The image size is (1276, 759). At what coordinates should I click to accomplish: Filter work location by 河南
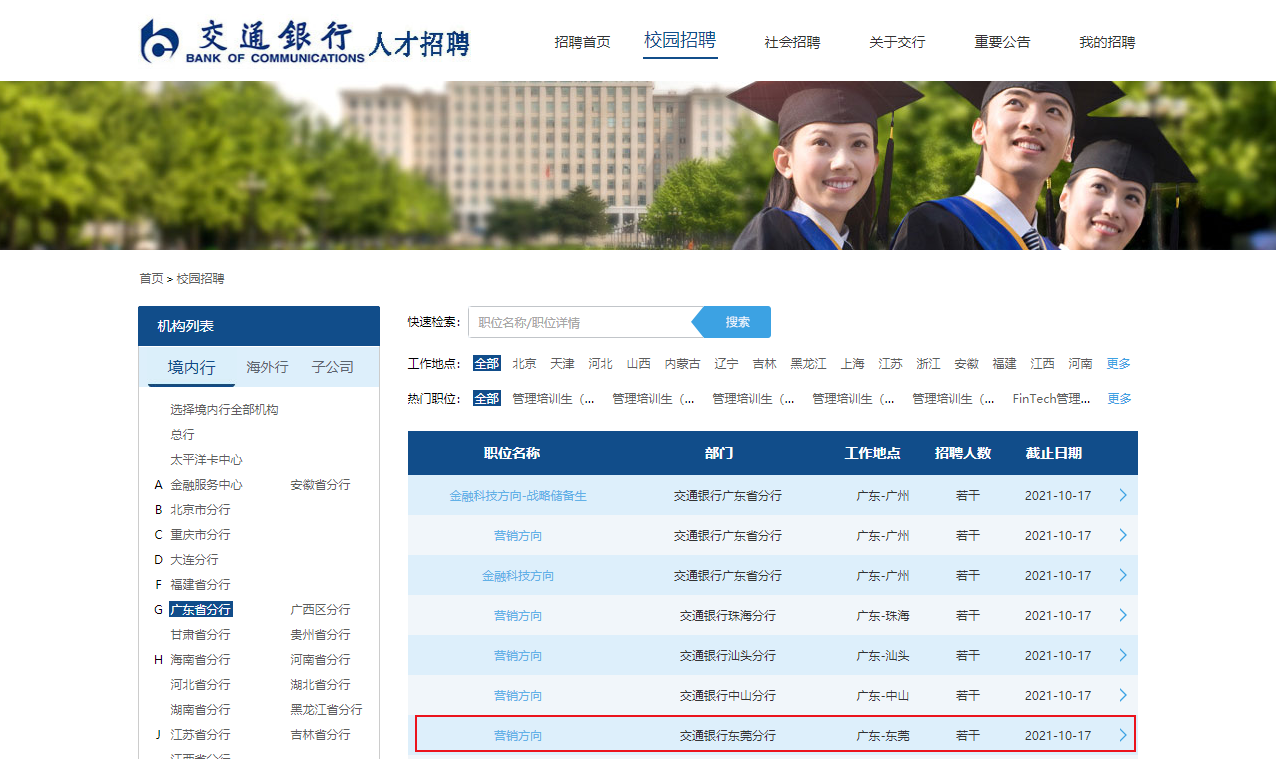coord(1080,364)
